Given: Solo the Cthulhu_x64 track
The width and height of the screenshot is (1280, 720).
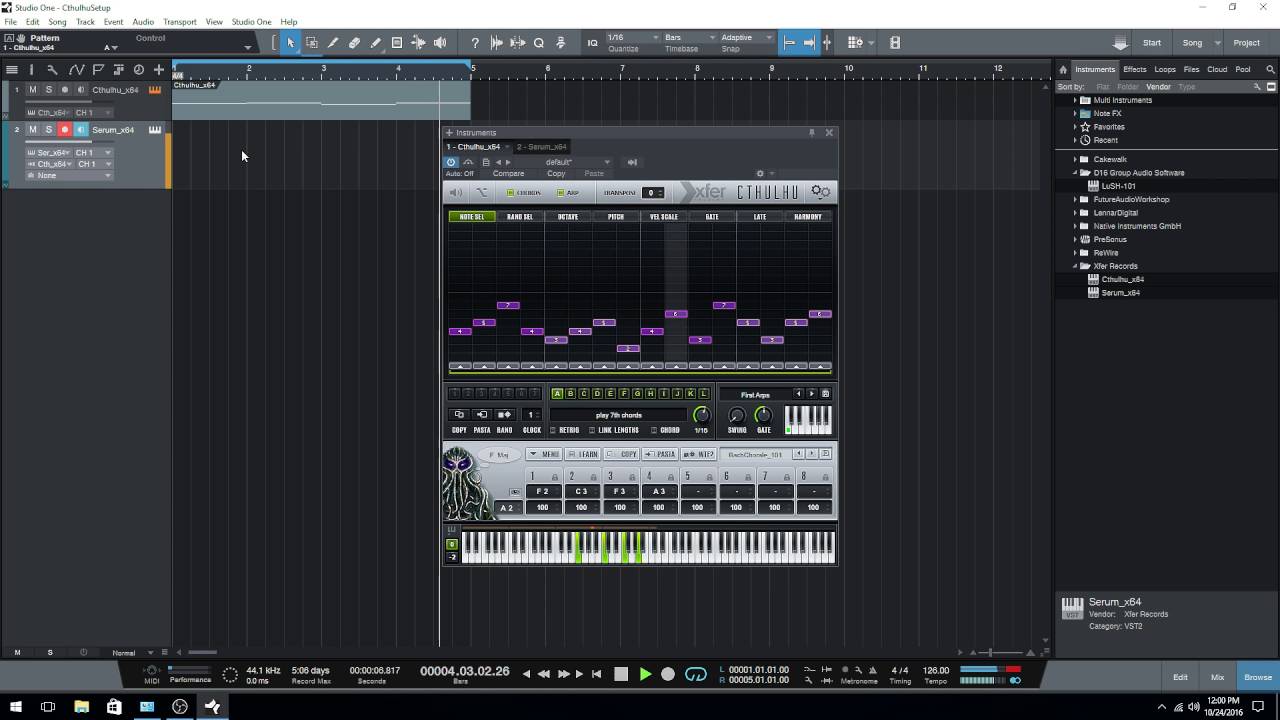Looking at the screenshot, I should tap(48, 90).
